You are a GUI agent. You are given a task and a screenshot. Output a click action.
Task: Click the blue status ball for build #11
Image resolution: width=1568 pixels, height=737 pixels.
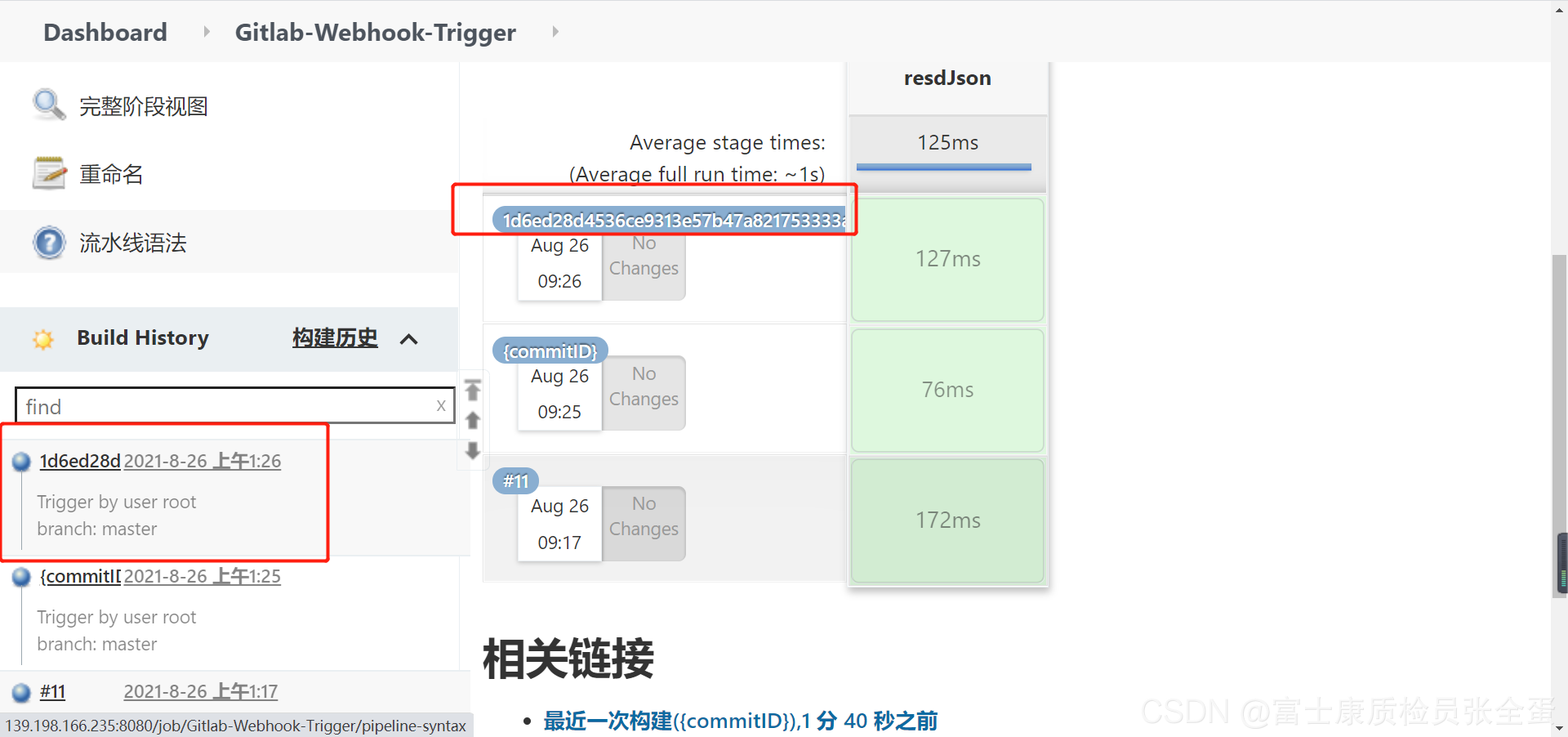(22, 693)
